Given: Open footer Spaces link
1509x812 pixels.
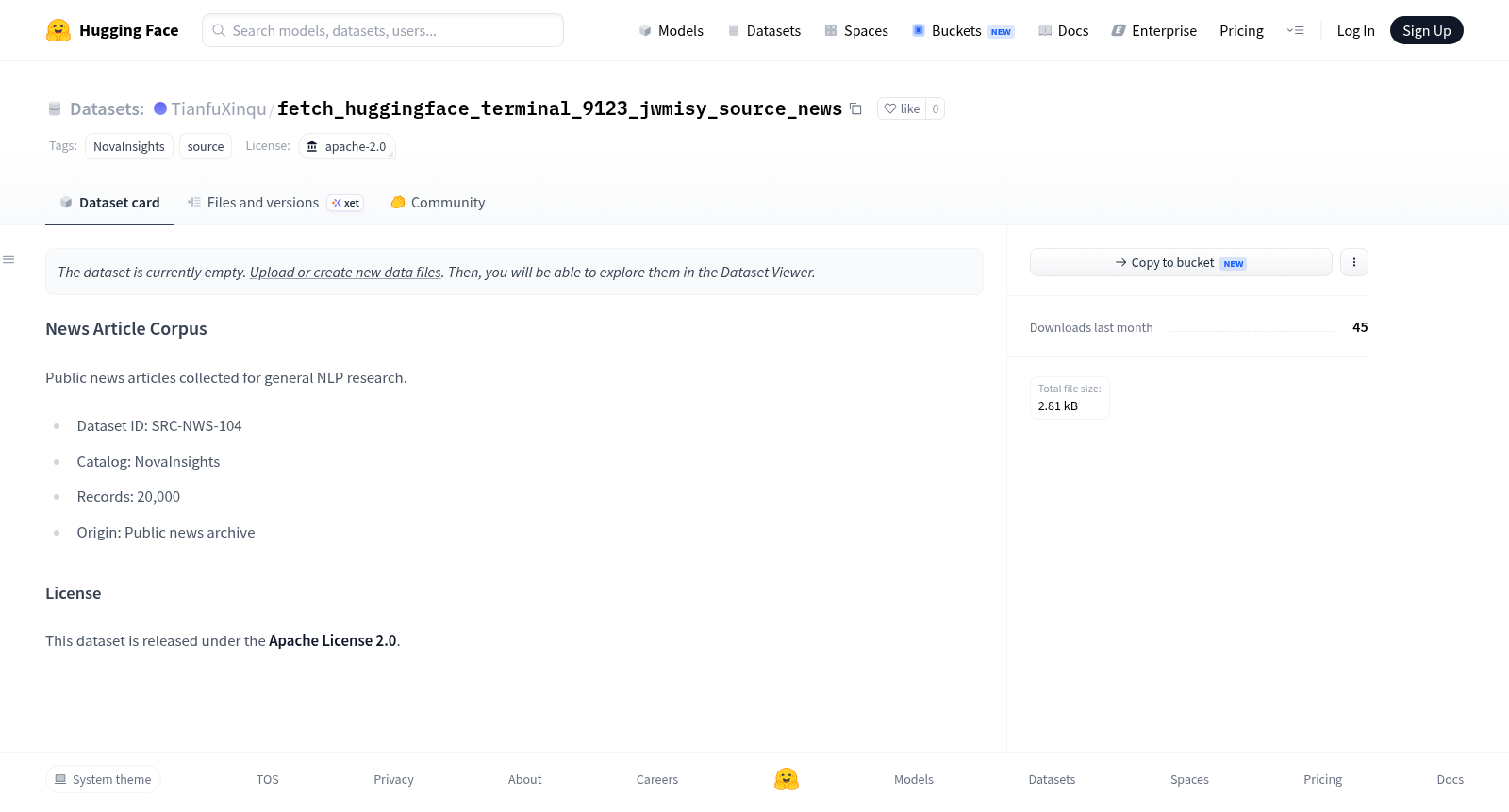Looking at the screenshot, I should pyautogui.click(x=1189, y=779).
